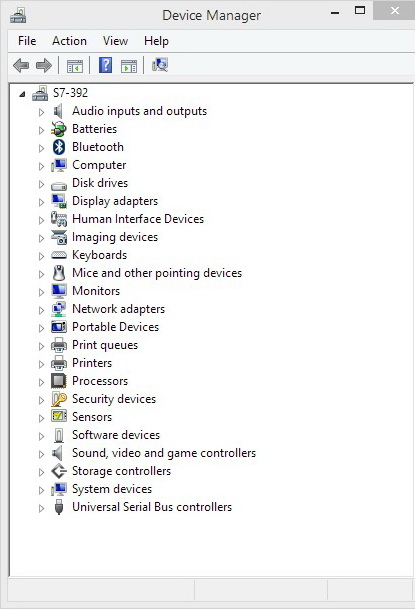The height and width of the screenshot is (609, 415).
Task: Open the Action menu
Action: 69,41
